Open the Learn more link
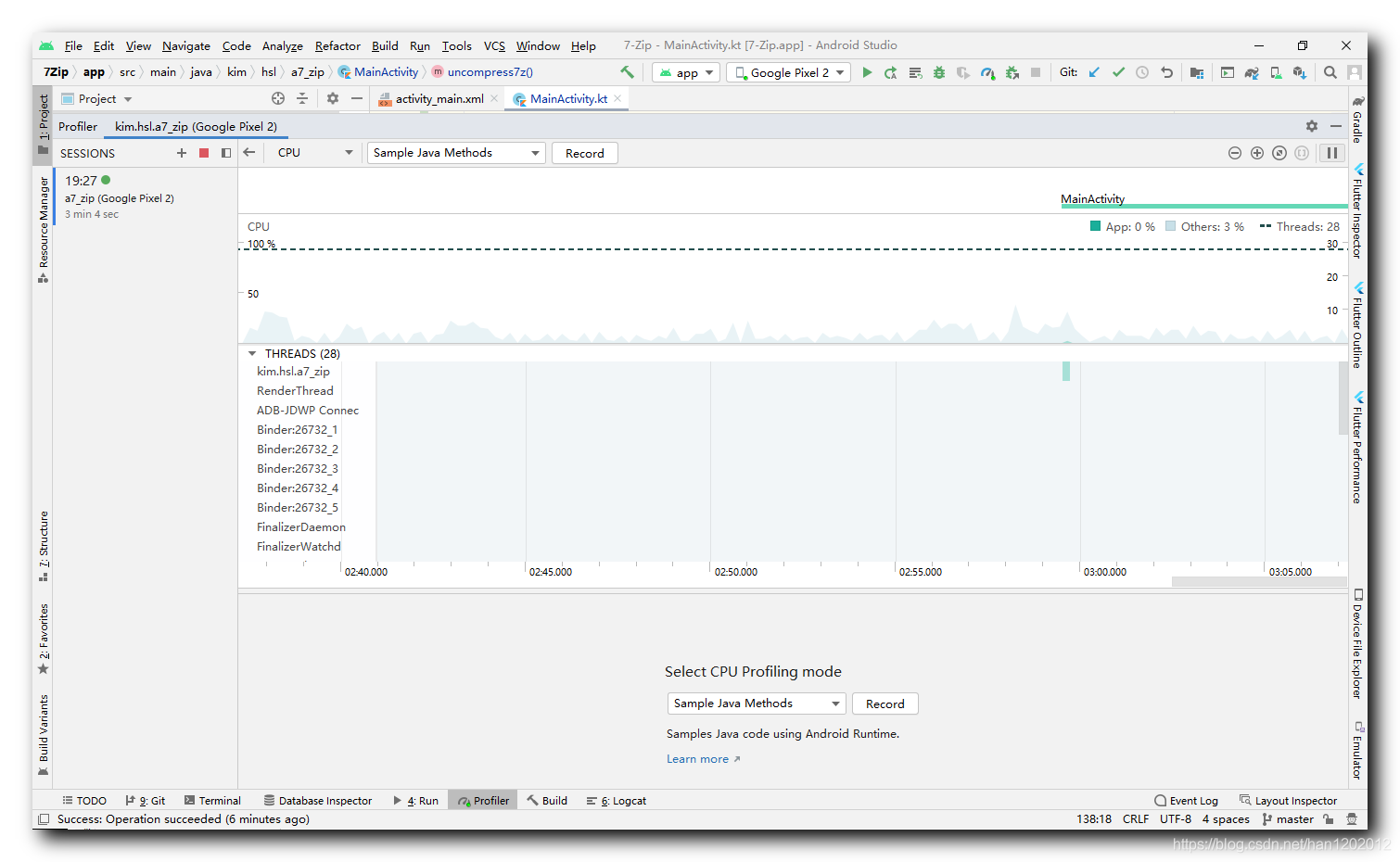The image size is (1400, 862). point(697,758)
